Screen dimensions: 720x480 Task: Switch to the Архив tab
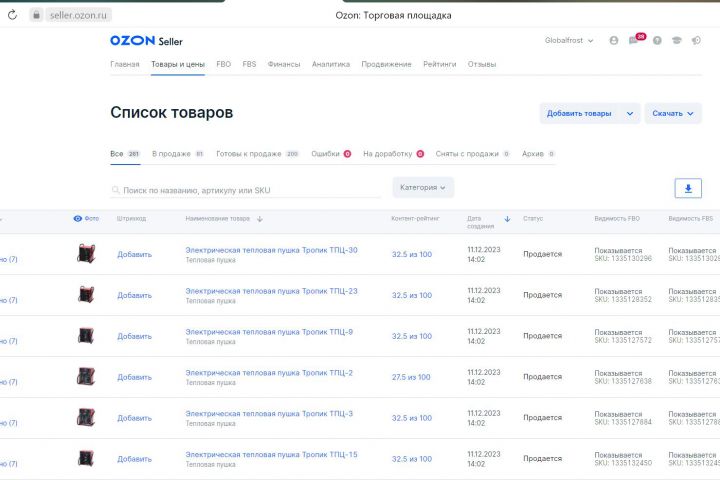coord(538,154)
